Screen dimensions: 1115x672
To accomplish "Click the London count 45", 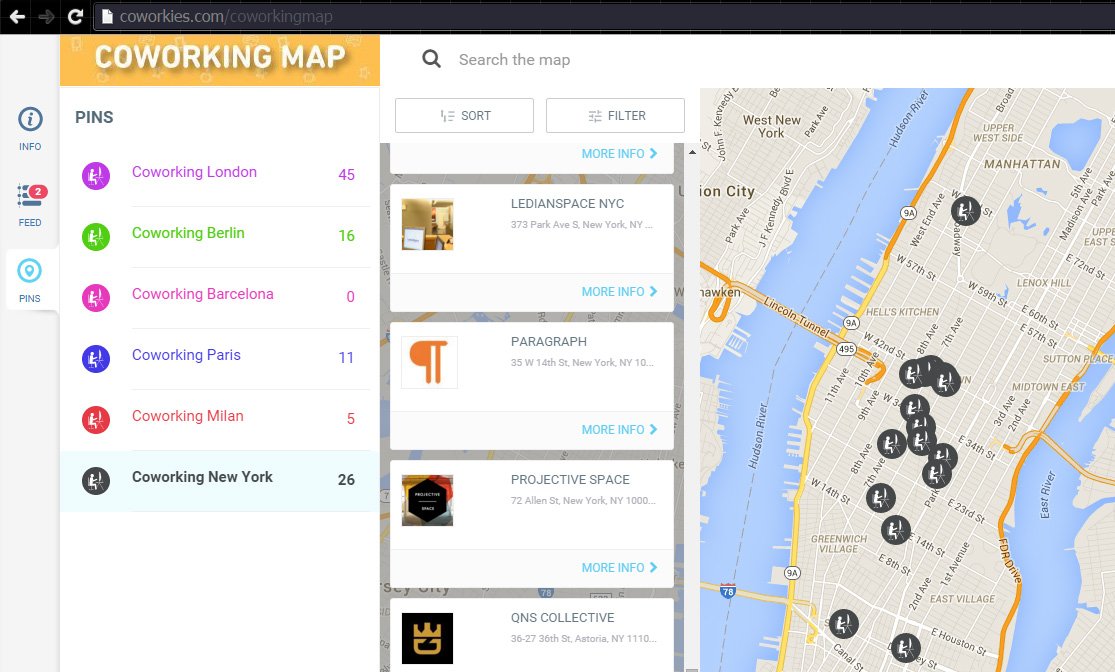I will tap(346, 175).
